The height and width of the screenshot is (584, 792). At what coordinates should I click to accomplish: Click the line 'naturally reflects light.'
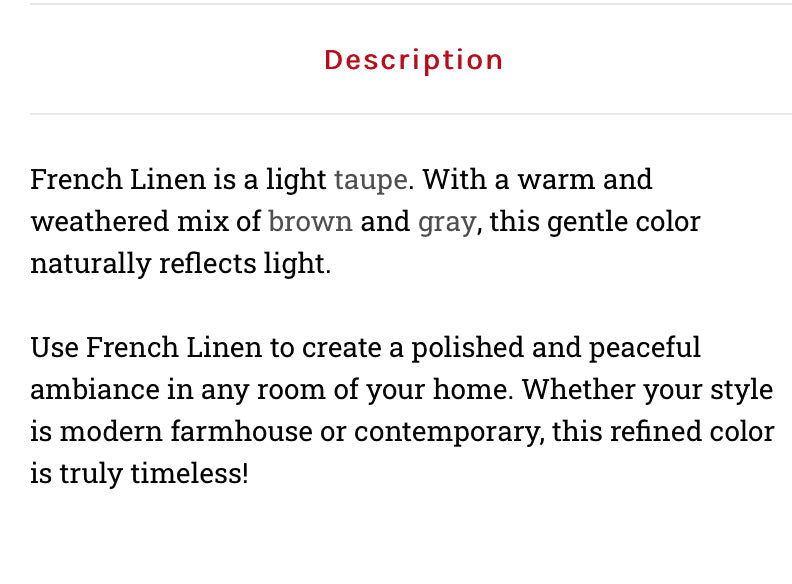[x=181, y=264]
